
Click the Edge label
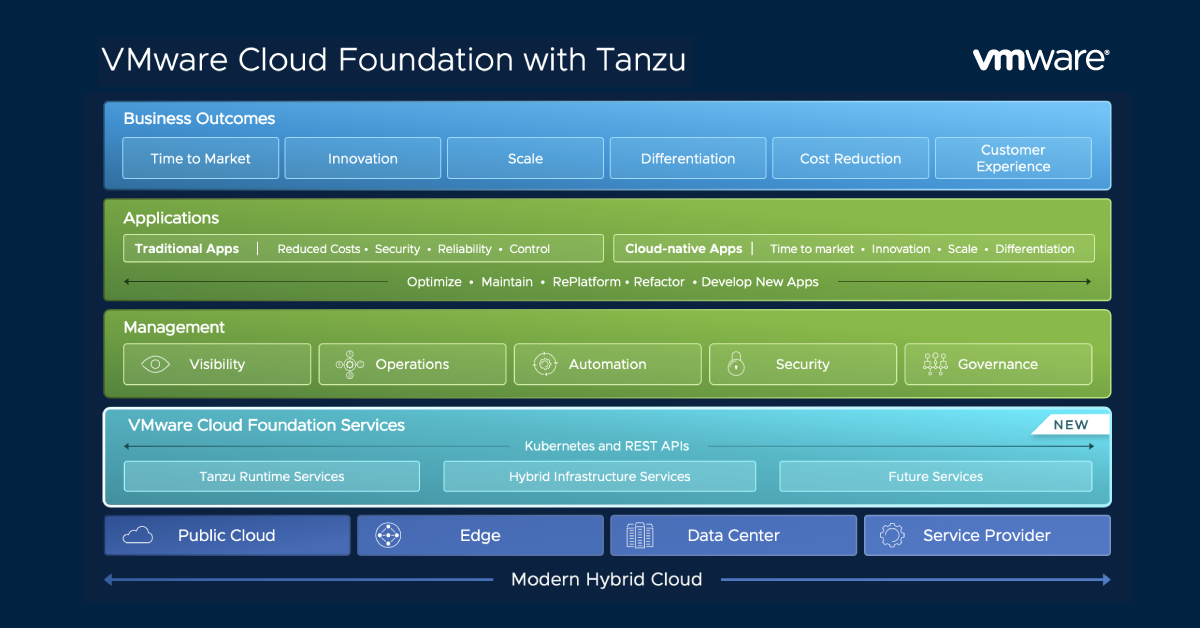480,536
